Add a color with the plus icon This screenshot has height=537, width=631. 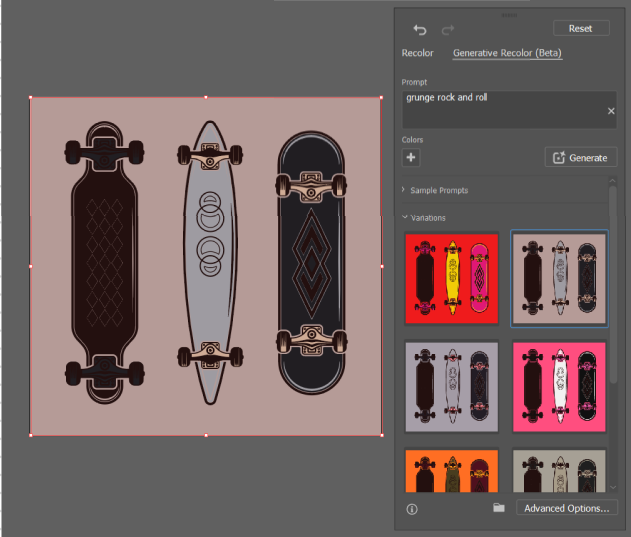click(x=411, y=157)
